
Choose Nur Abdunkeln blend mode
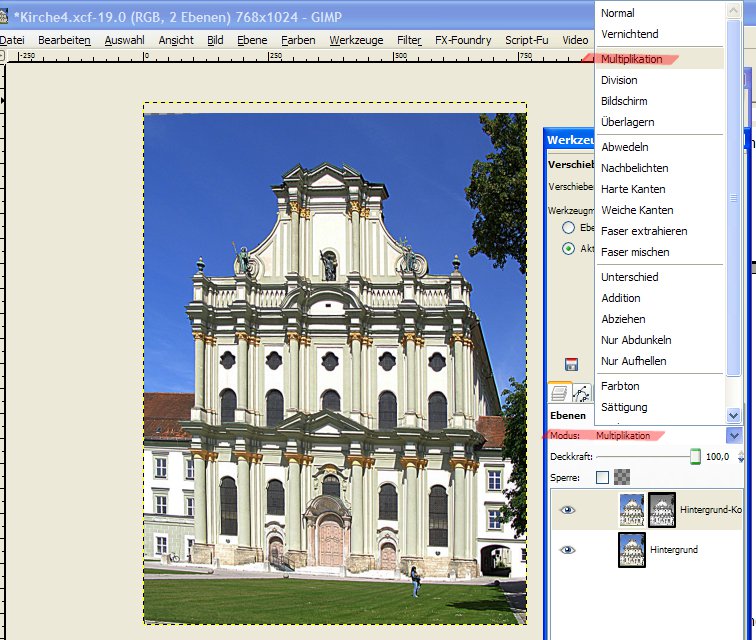point(636,340)
